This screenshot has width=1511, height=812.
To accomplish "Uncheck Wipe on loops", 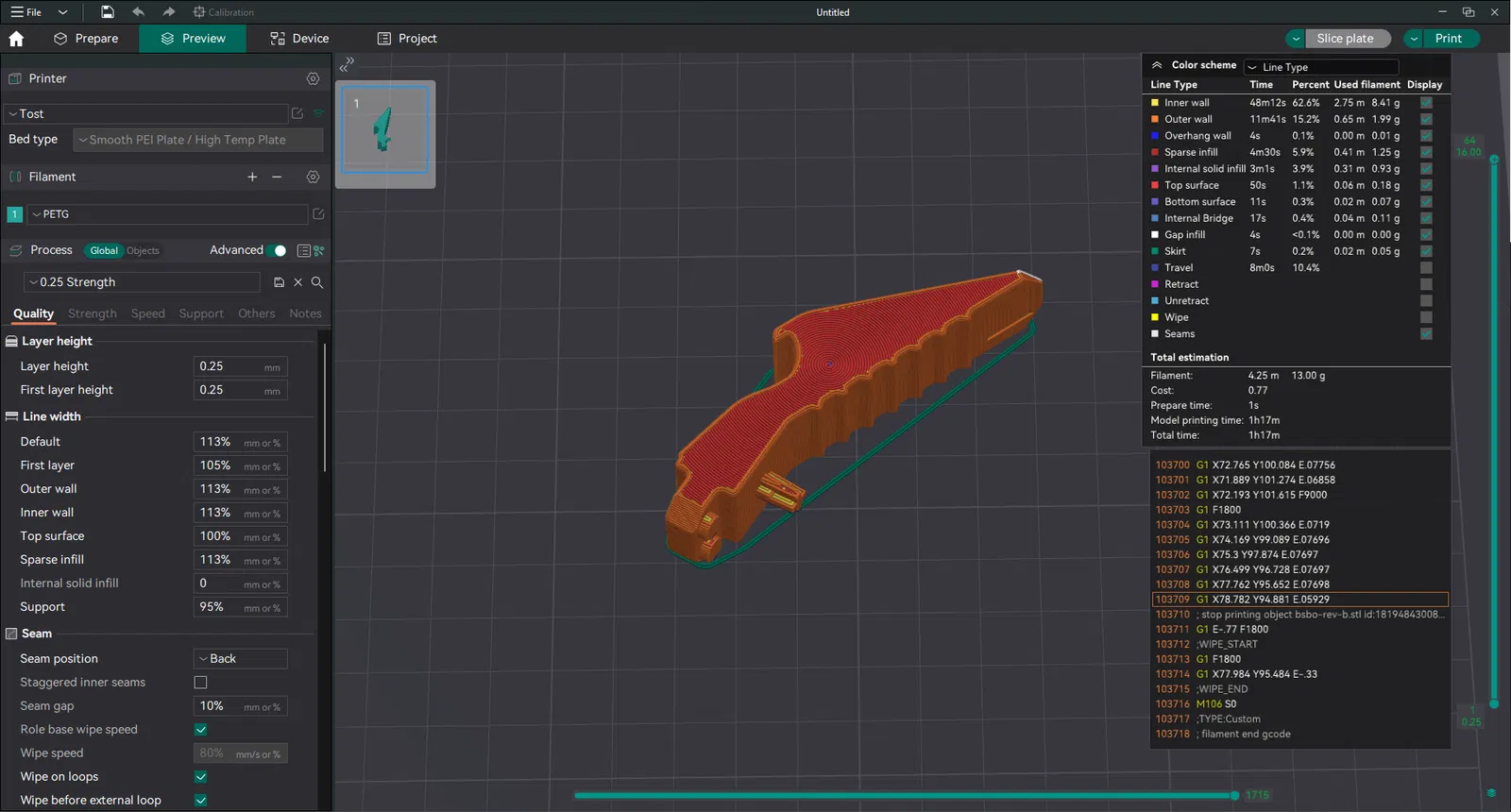I will (200, 777).
